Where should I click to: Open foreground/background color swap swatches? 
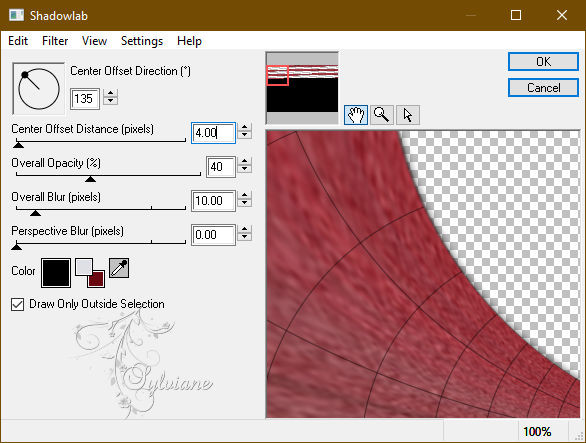point(90,273)
